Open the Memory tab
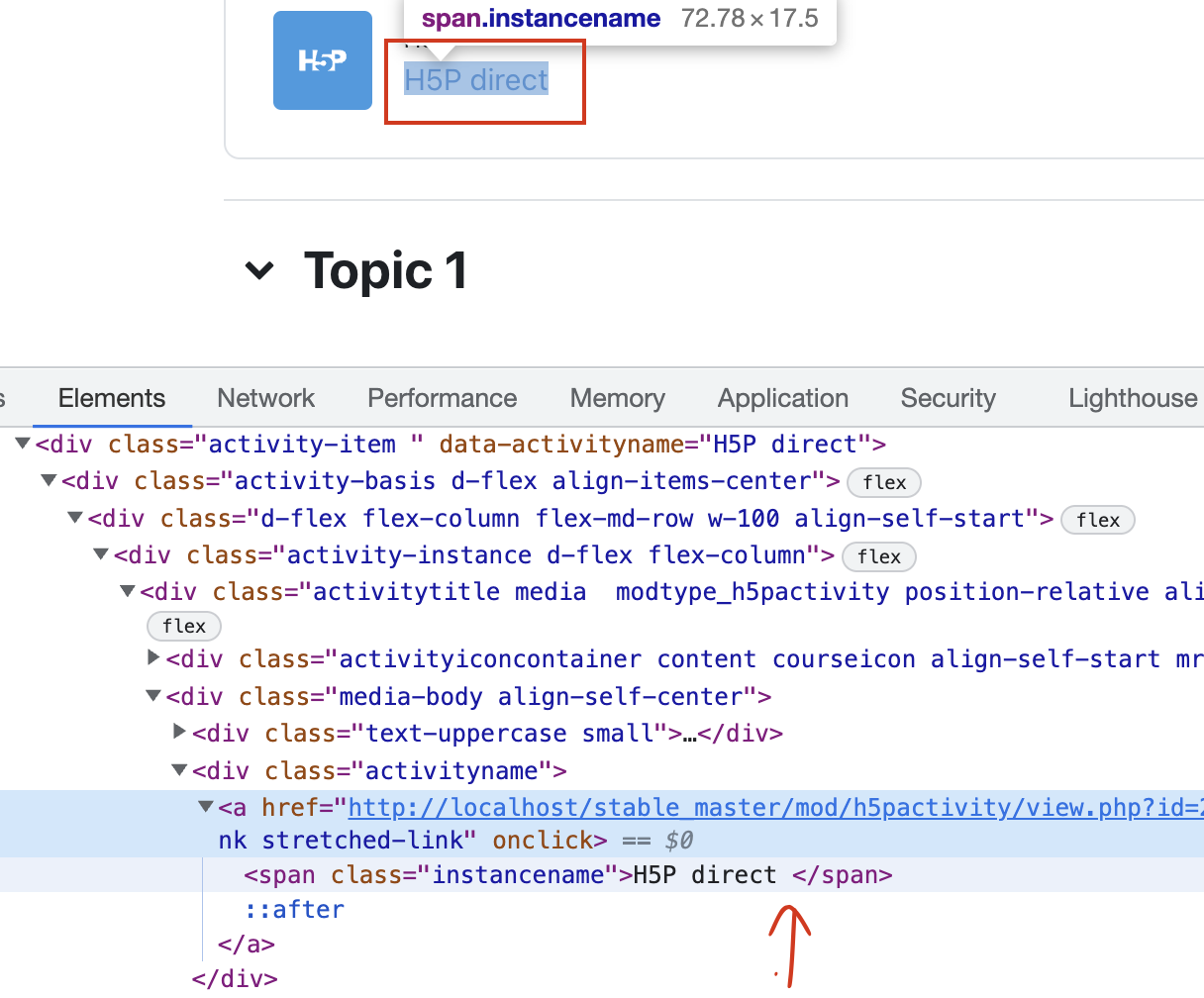This screenshot has width=1204, height=998. [x=618, y=398]
